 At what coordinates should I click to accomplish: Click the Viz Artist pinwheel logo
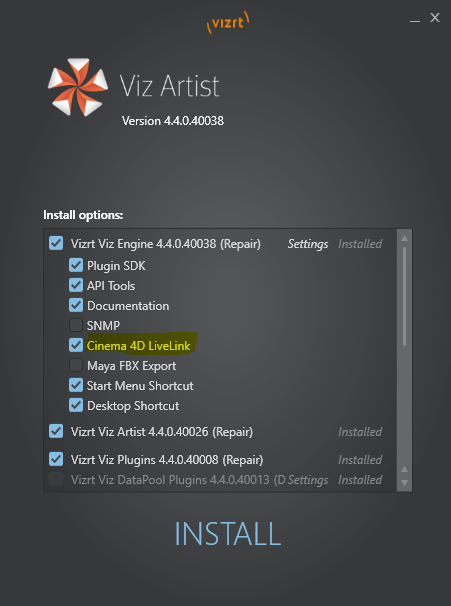tap(78, 87)
